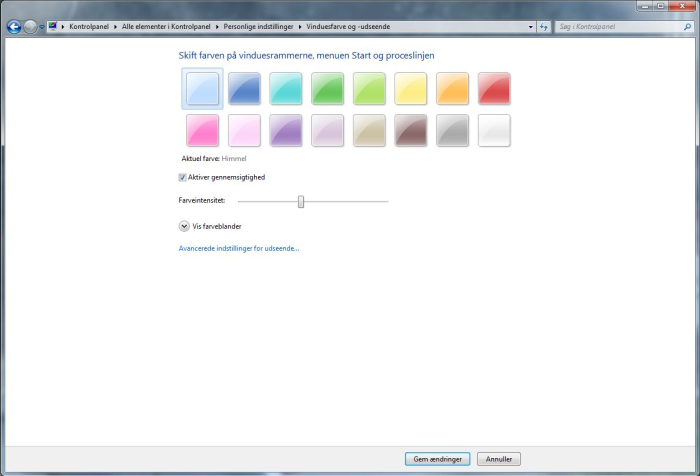Image resolution: width=700 pixels, height=476 pixels.
Task: Click the Farveintensitet slider handle
Action: (301, 201)
